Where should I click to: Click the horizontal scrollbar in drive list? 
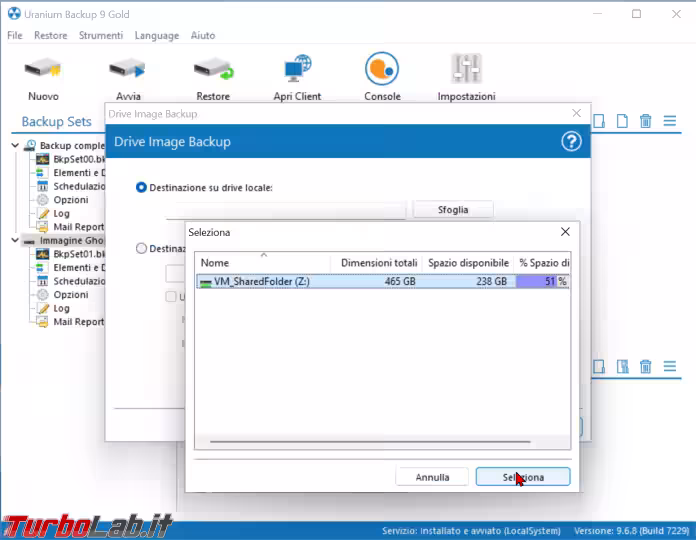[x=370, y=441]
